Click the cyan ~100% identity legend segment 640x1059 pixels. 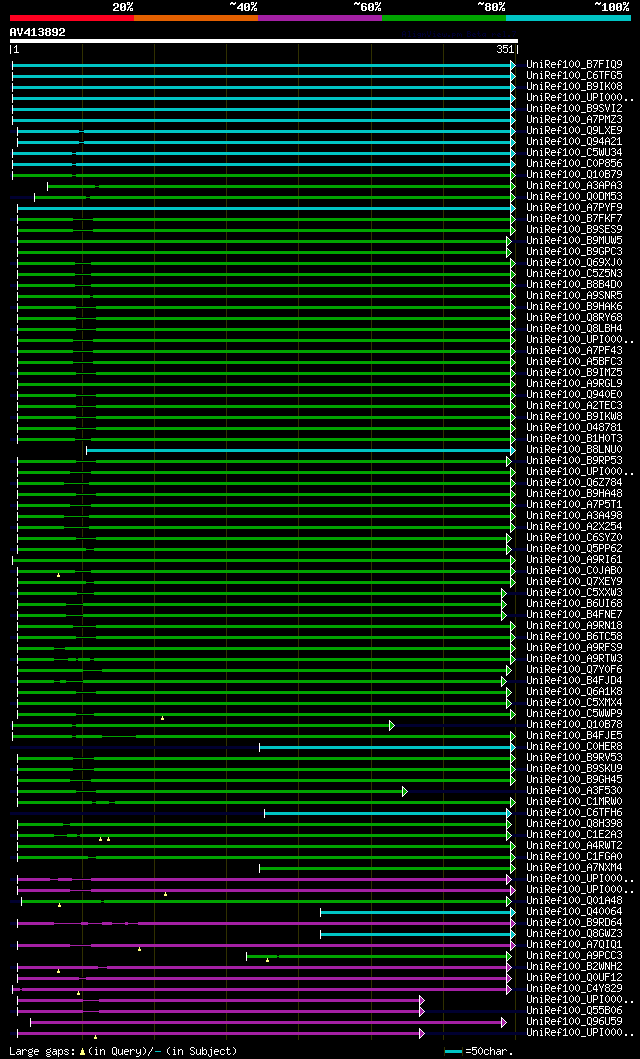click(568, 17)
